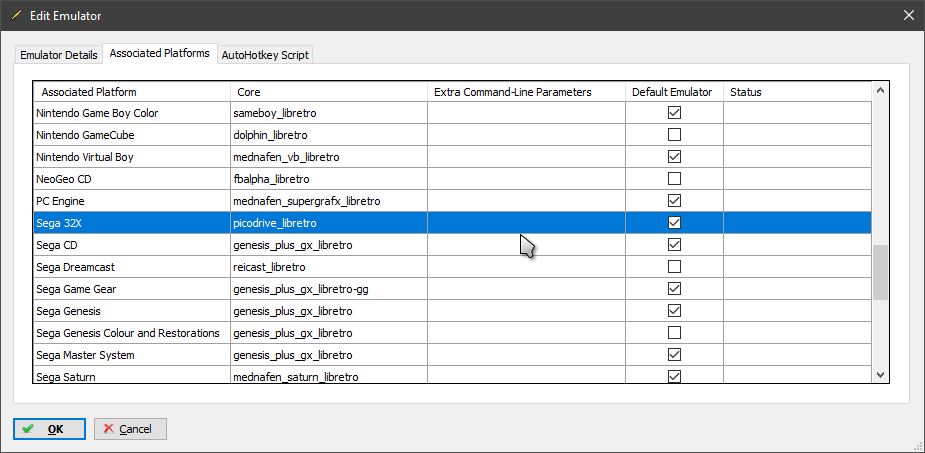Click the pencil icon in title bar
The height and width of the screenshot is (453, 925).
[x=16, y=15]
